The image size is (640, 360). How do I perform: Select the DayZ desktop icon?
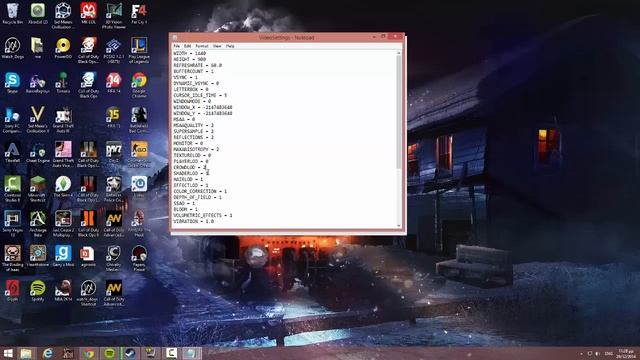click(x=114, y=153)
